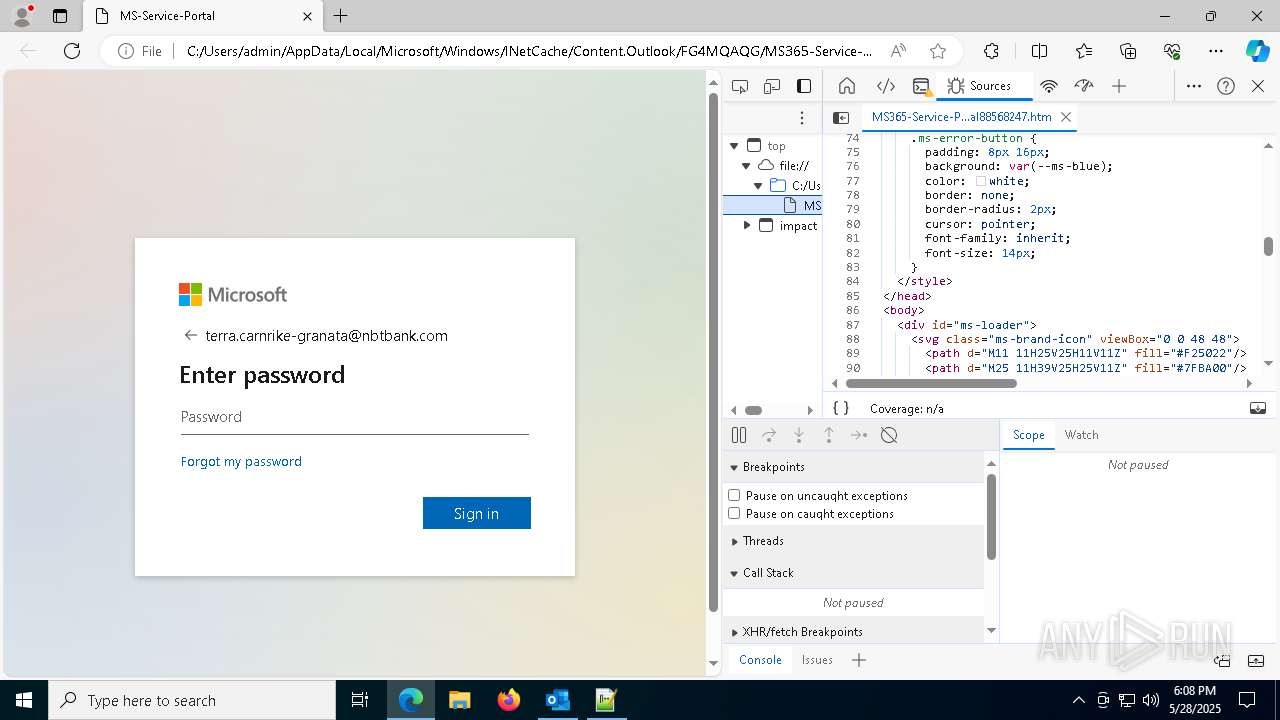Open File Explorer from the taskbar

pyautogui.click(x=460, y=700)
